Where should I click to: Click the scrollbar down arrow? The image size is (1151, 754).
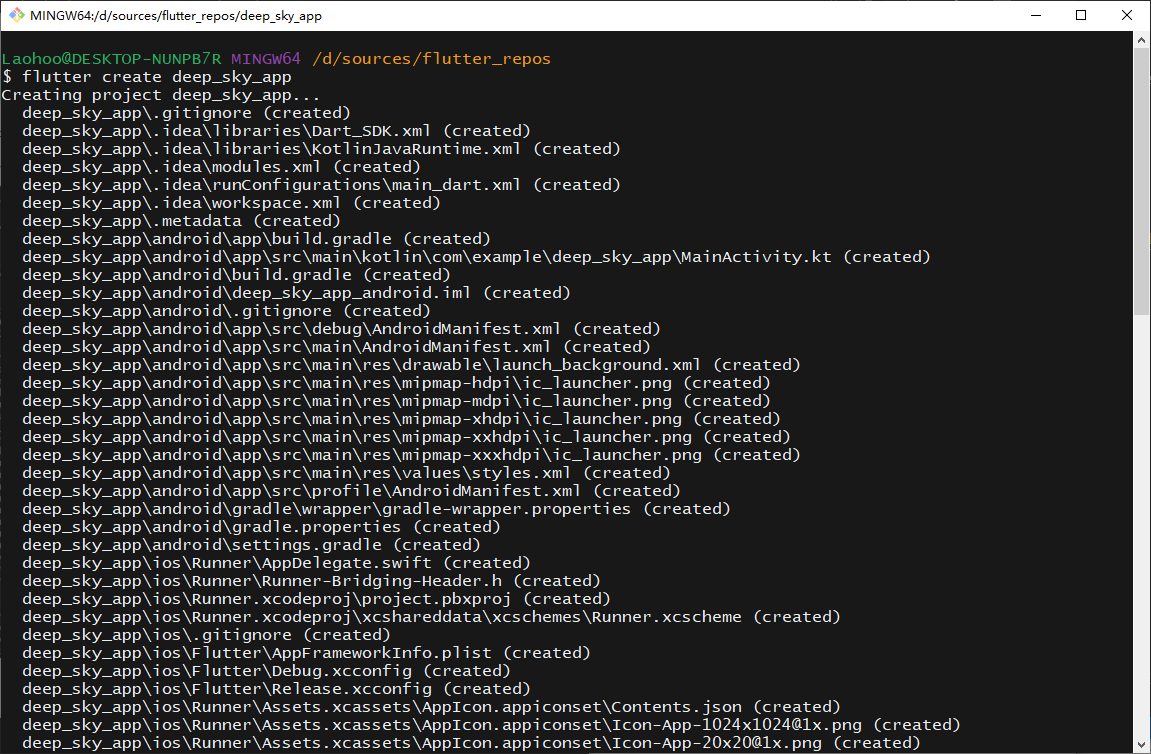point(1141,744)
